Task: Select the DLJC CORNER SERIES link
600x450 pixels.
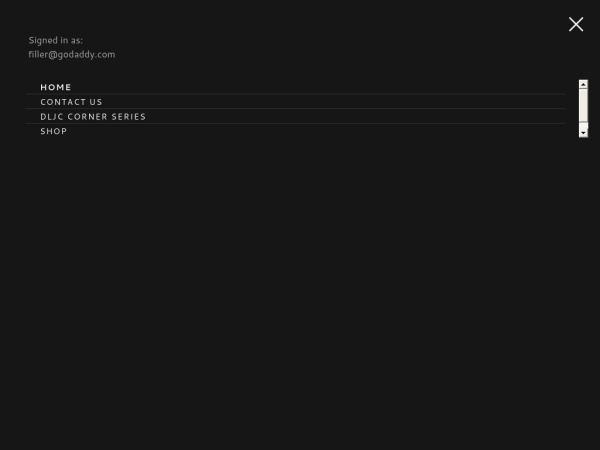Action: pyautogui.click(x=93, y=116)
